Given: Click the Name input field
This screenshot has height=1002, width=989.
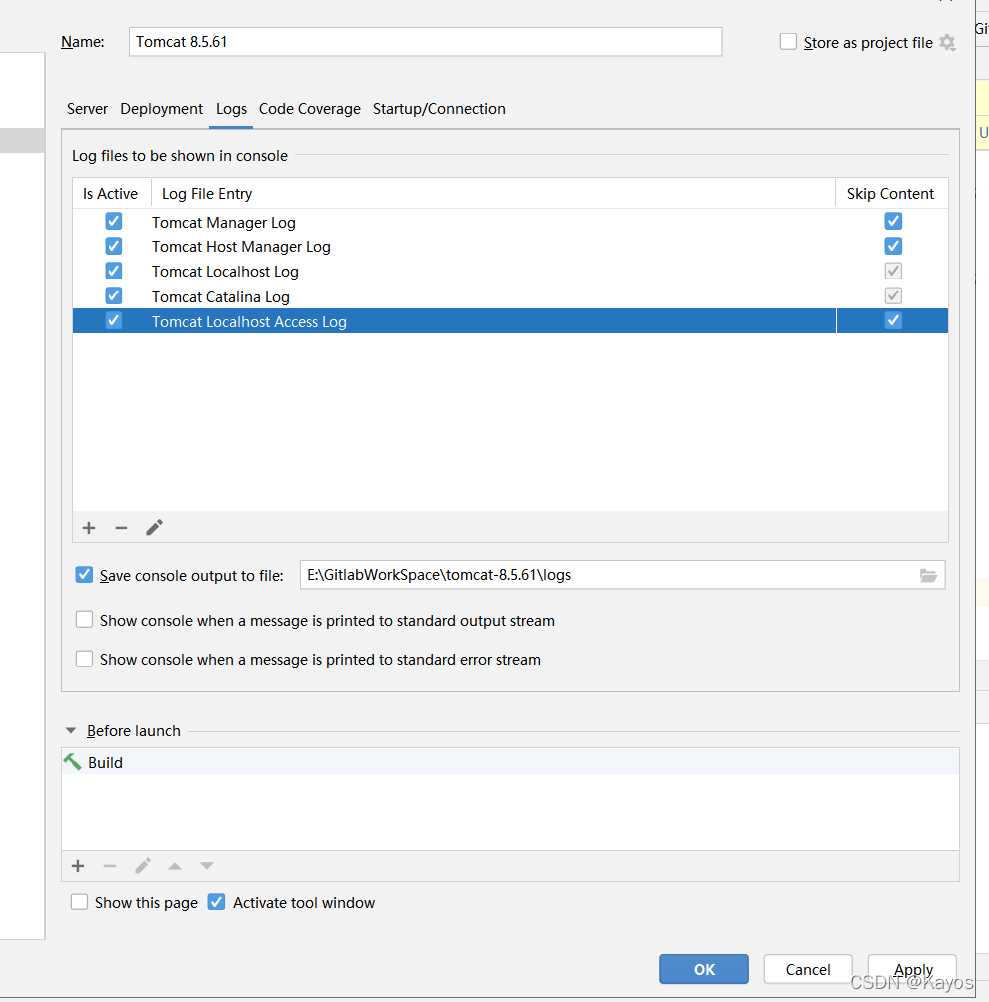Looking at the screenshot, I should pyautogui.click(x=425, y=41).
